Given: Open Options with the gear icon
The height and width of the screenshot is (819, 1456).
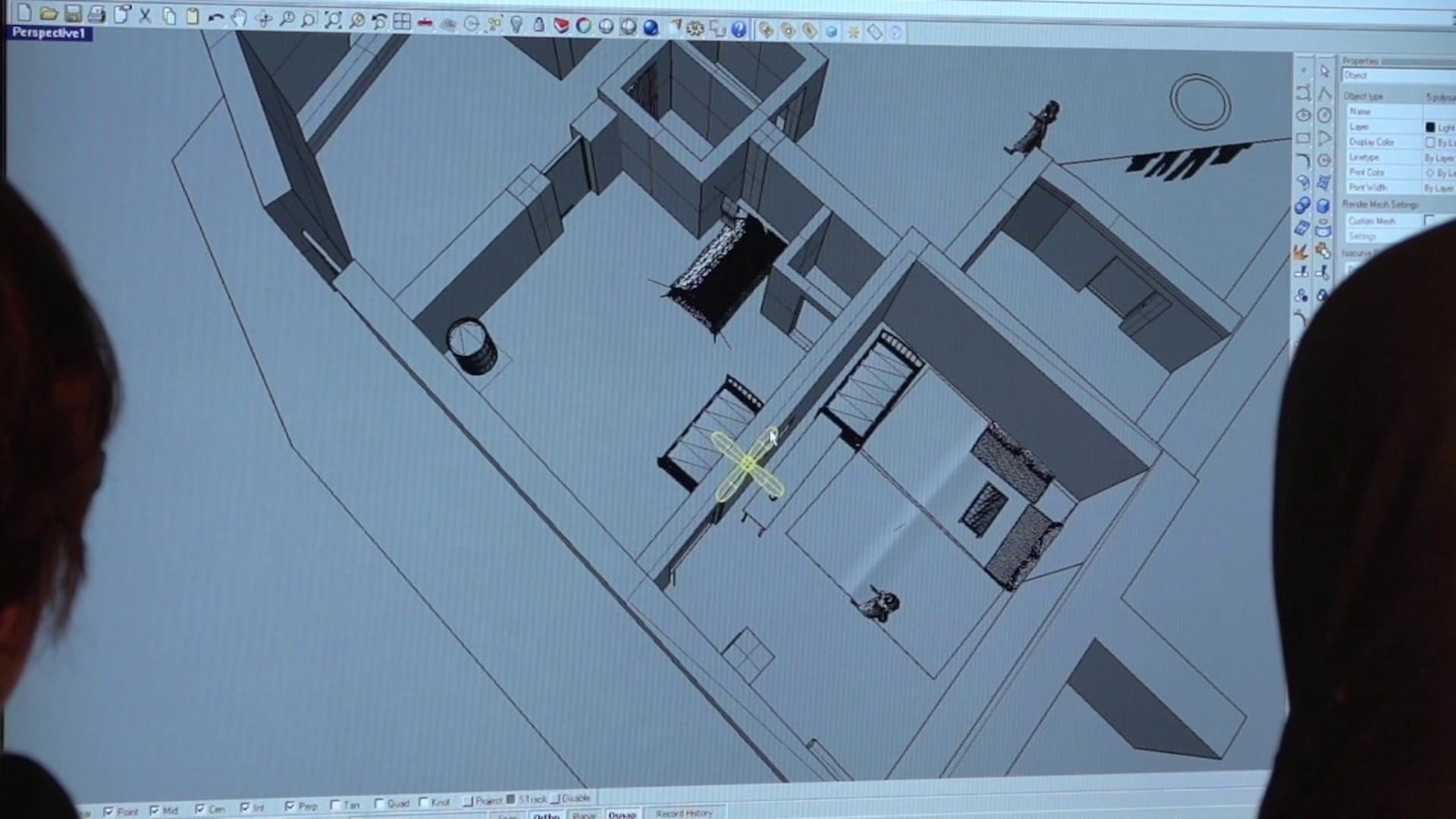Looking at the screenshot, I should 695,30.
